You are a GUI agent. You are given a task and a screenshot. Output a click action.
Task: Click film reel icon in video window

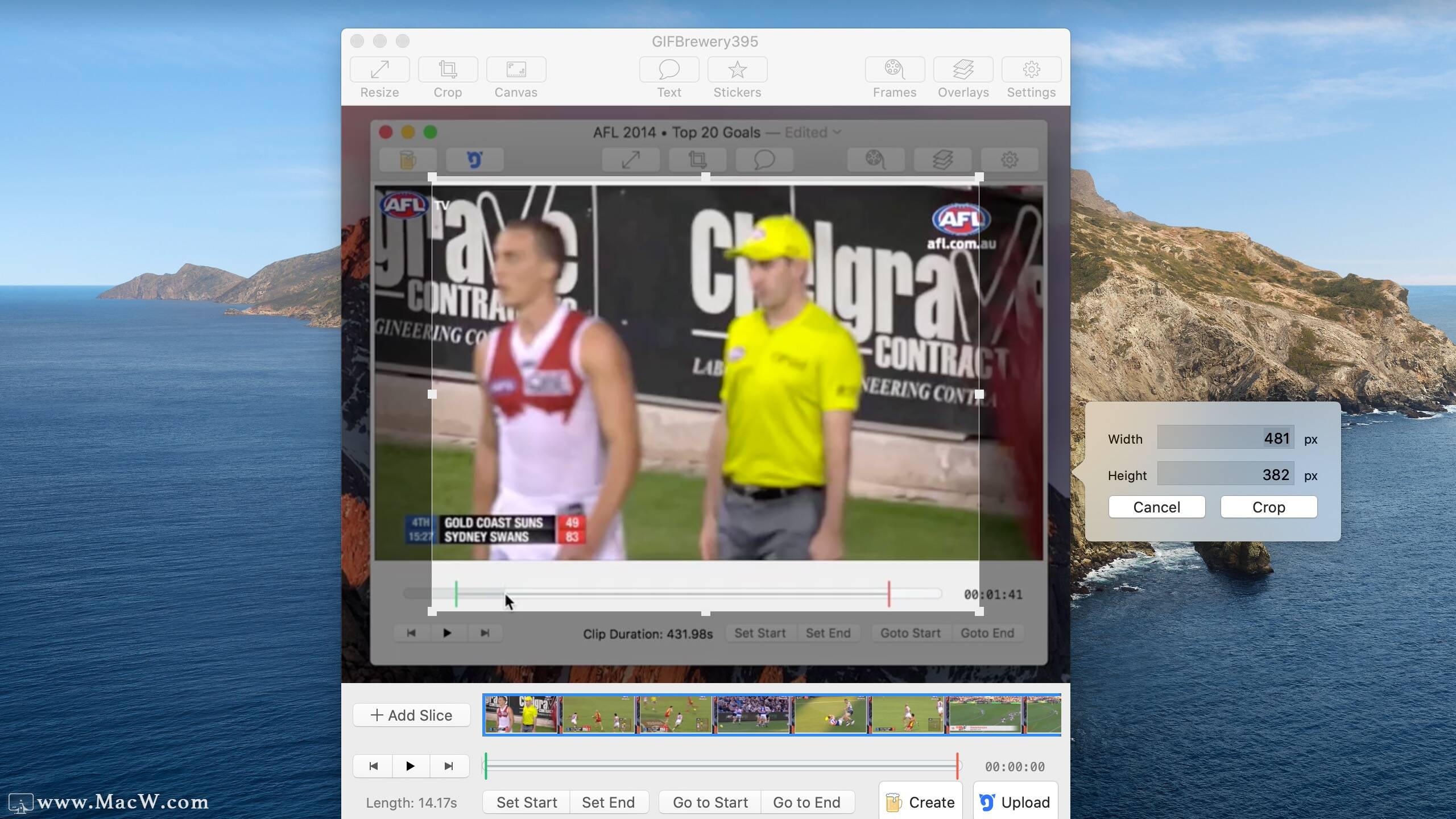pyautogui.click(x=876, y=160)
